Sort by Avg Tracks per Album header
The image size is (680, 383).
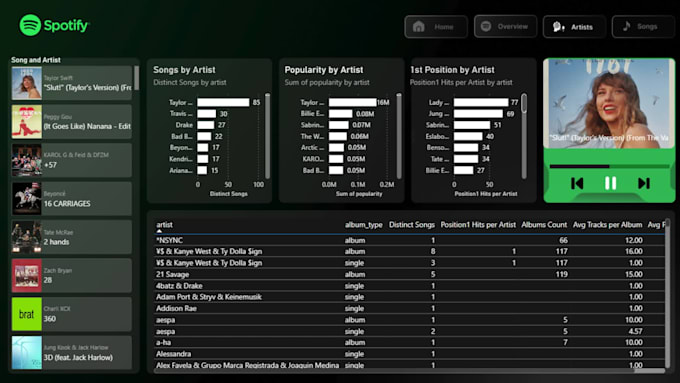pyautogui.click(x=607, y=225)
